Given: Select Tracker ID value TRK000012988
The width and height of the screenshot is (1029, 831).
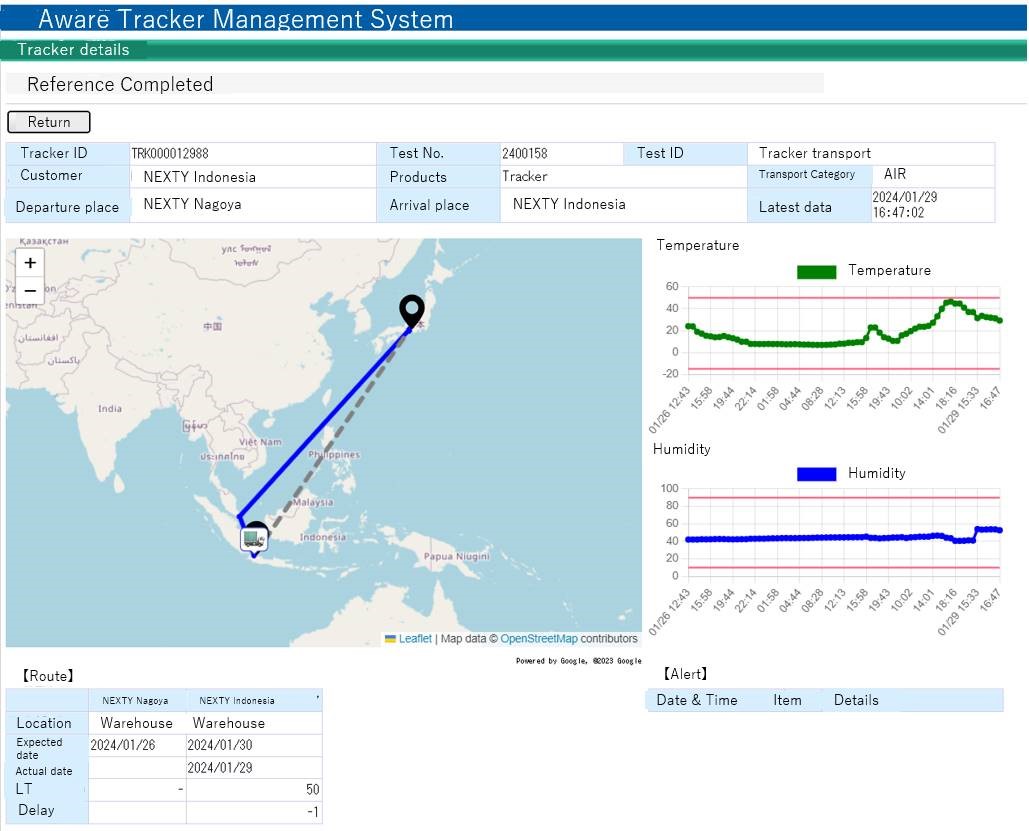Looking at the screenshot, I should pyautogui.click(x=170, y=154).
